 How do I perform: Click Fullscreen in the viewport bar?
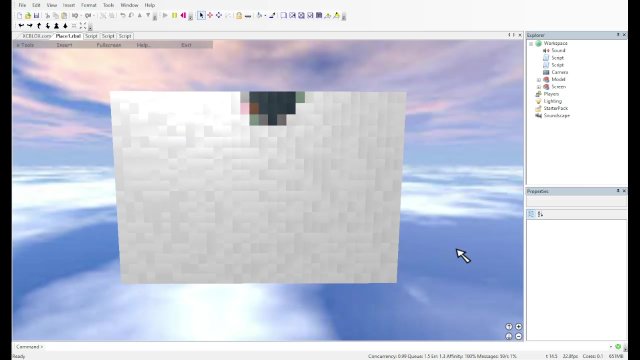tap(109, 45)
